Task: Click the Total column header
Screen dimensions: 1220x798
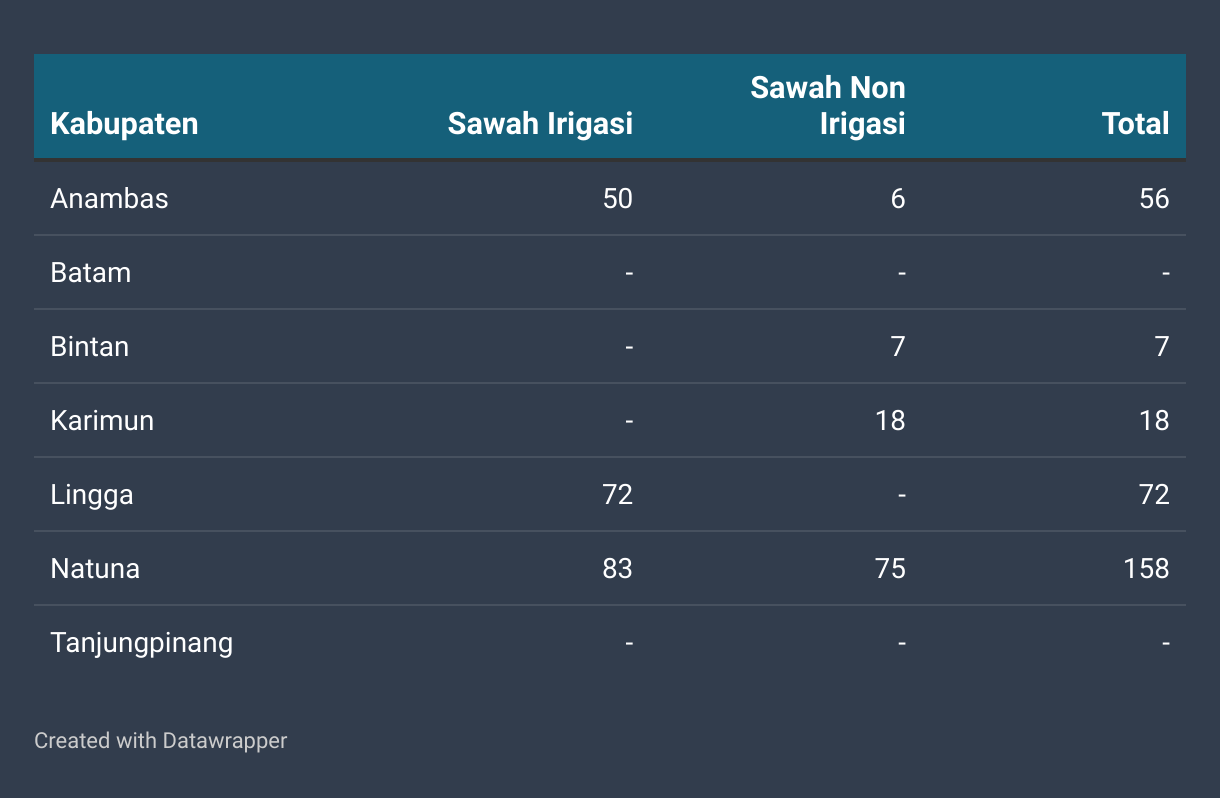Action: tap(1135, 124)
